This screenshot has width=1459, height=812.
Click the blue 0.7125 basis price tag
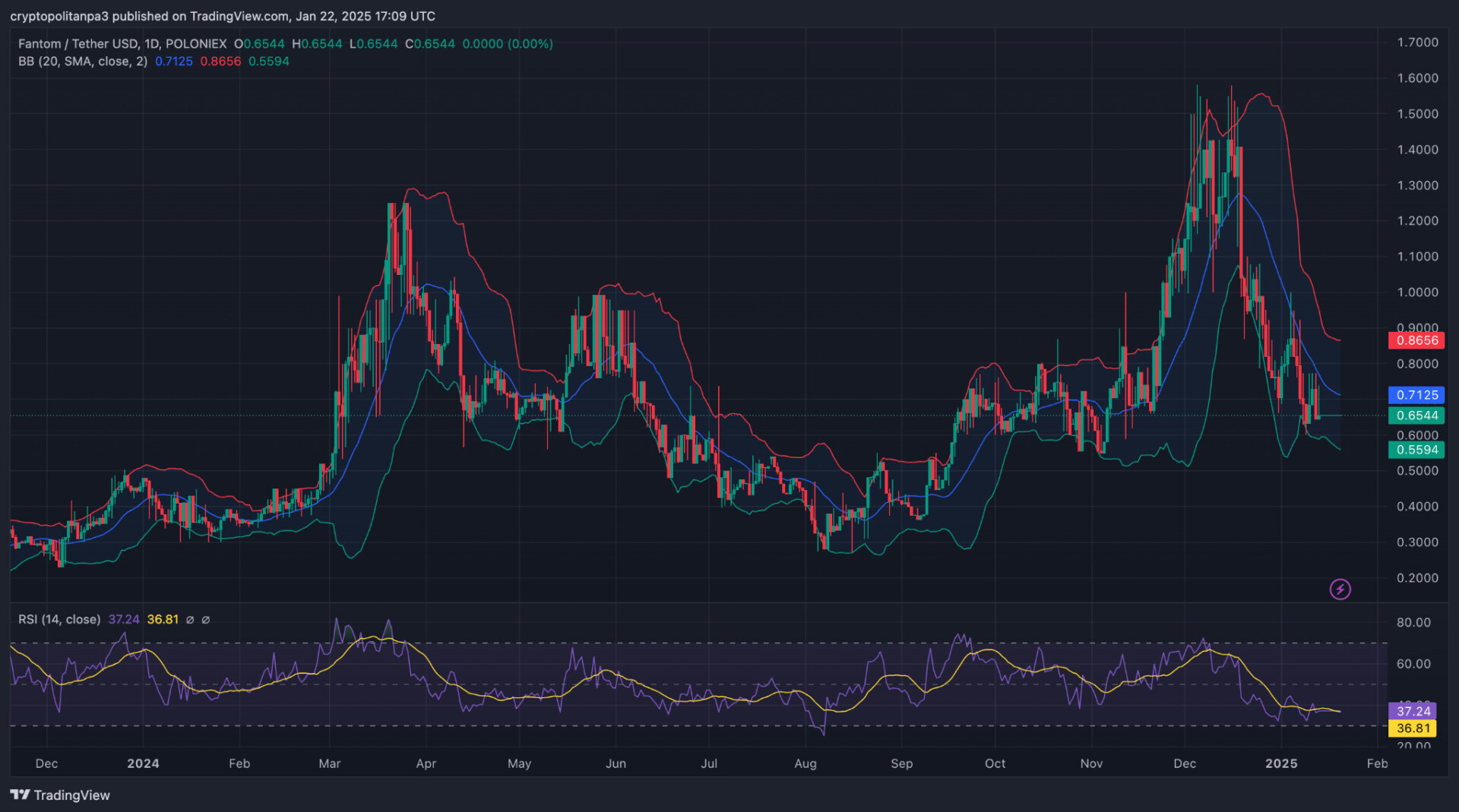[1416, 395]
